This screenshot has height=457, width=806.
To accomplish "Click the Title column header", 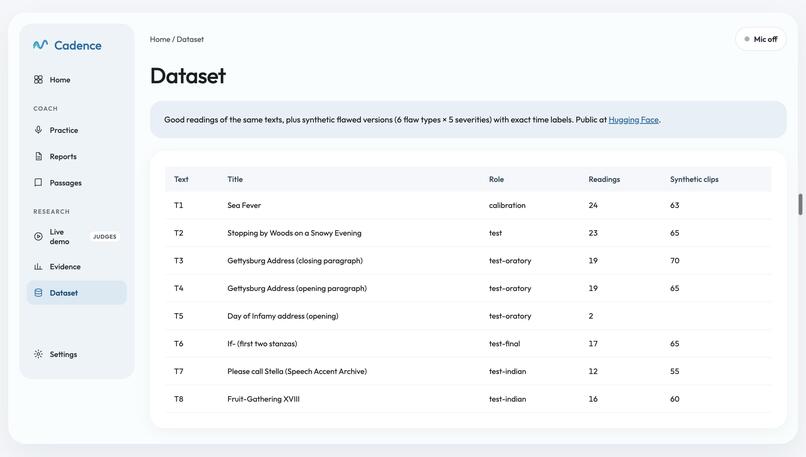I will [235, 179].
